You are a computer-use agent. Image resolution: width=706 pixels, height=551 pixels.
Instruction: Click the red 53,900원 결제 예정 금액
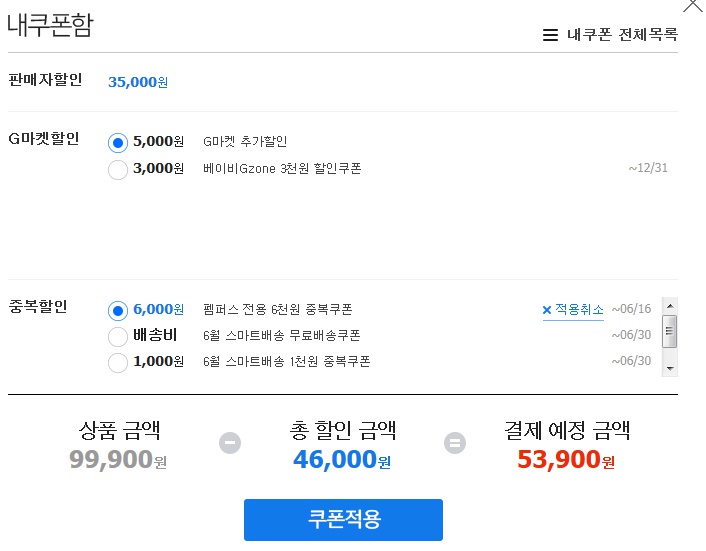coord(566,460)
